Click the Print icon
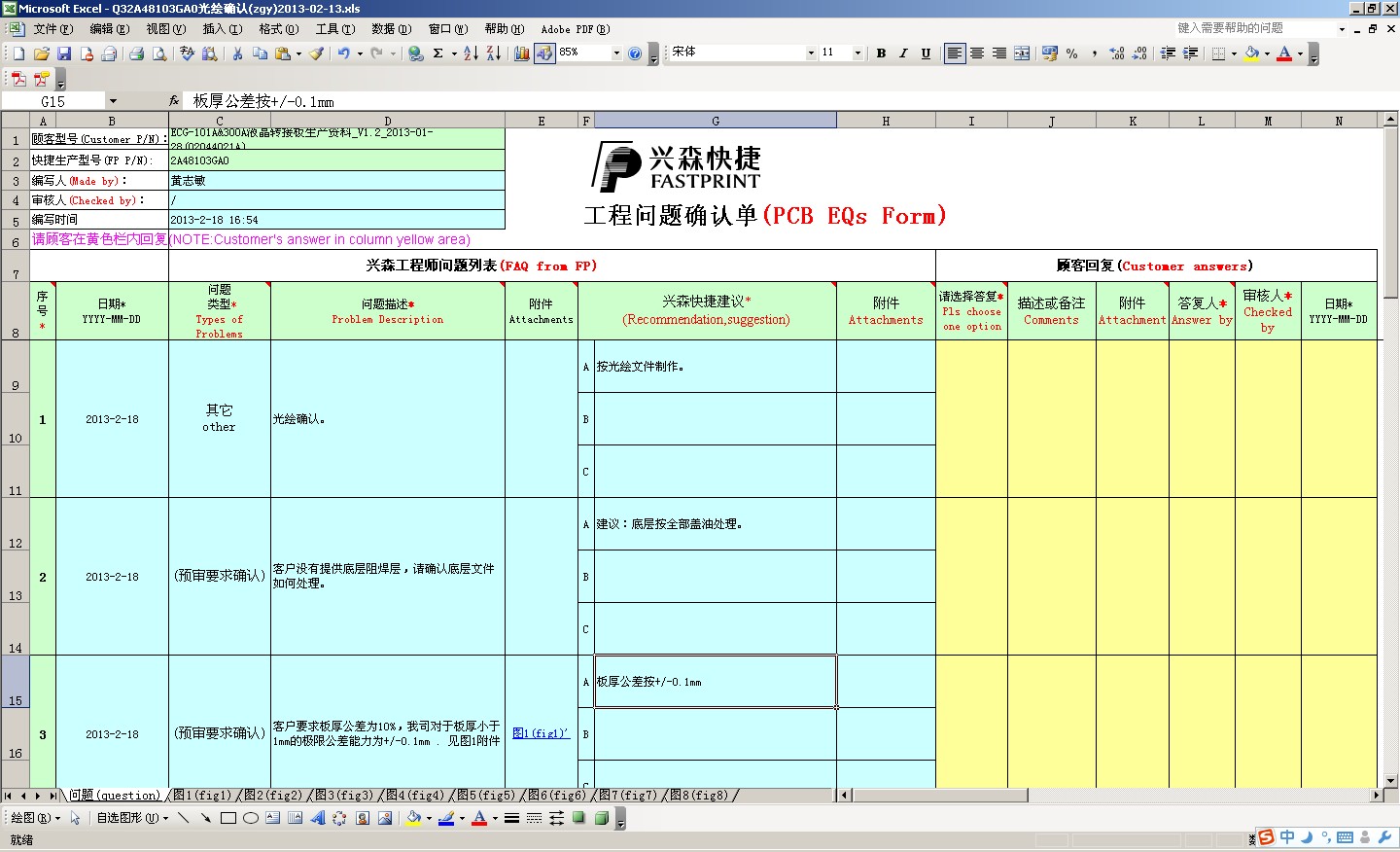The width and height of the screenshot is (1400, 852). (137, 53)
